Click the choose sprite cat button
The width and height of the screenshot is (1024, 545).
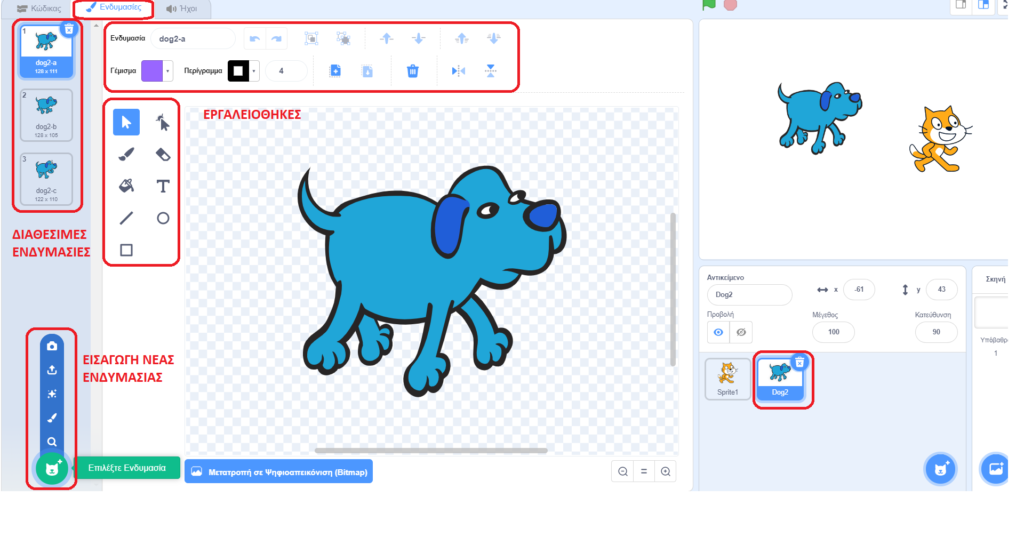(x=940, y=469)
